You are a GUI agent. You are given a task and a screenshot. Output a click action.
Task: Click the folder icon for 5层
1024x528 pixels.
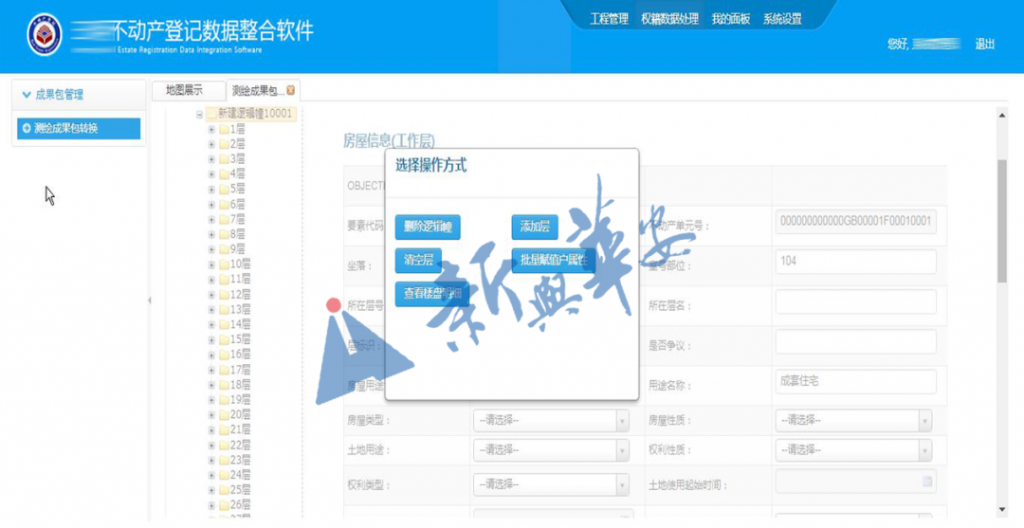point(224,188)
